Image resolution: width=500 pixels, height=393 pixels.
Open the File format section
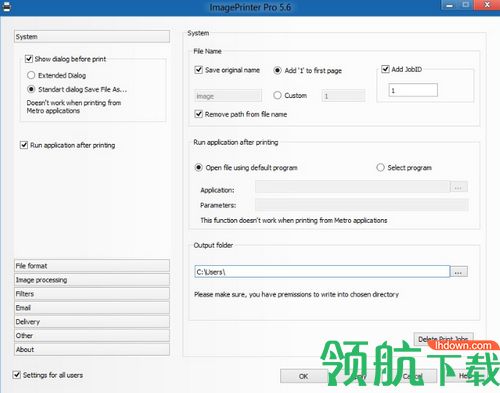pos(92,266)
